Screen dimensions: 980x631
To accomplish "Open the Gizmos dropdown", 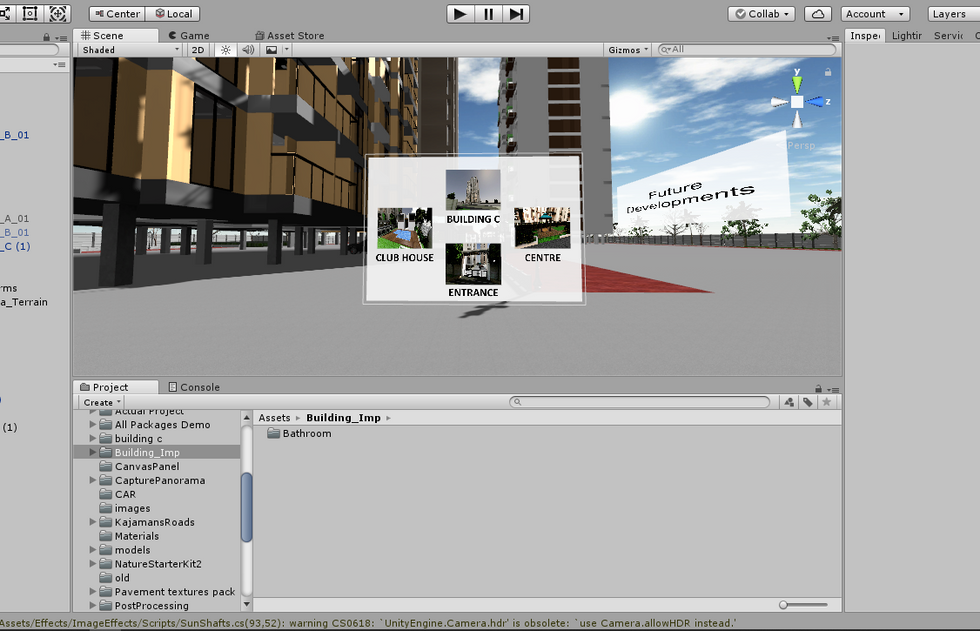I will click(628, 50).
